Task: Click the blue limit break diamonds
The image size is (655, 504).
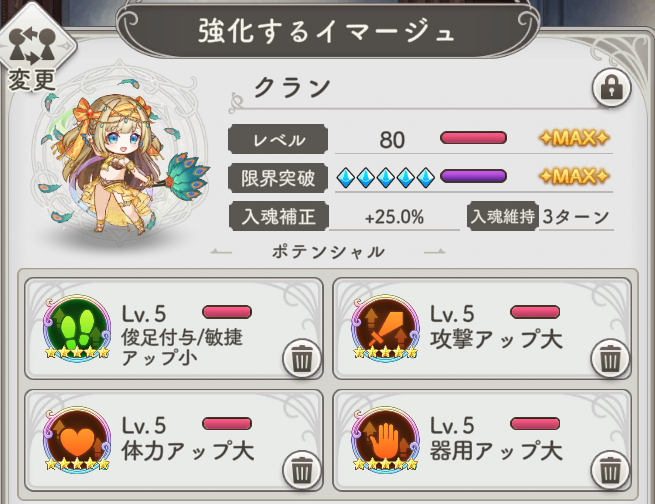Action: point(386,177)
